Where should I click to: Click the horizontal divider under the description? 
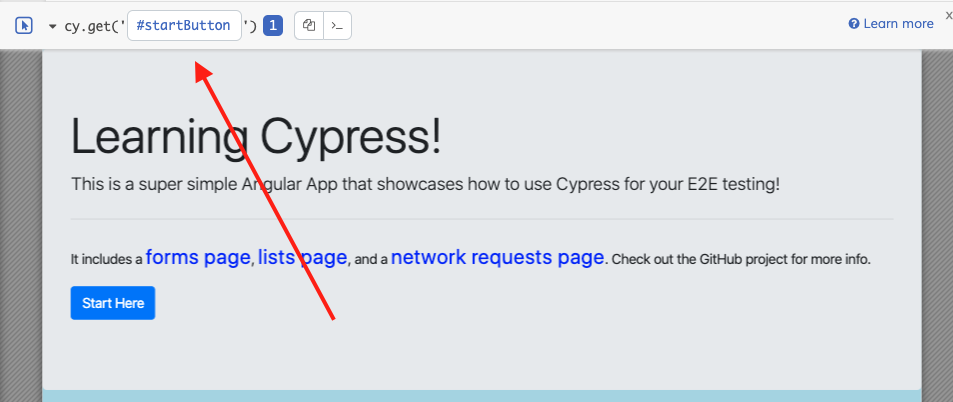[481, 218]
